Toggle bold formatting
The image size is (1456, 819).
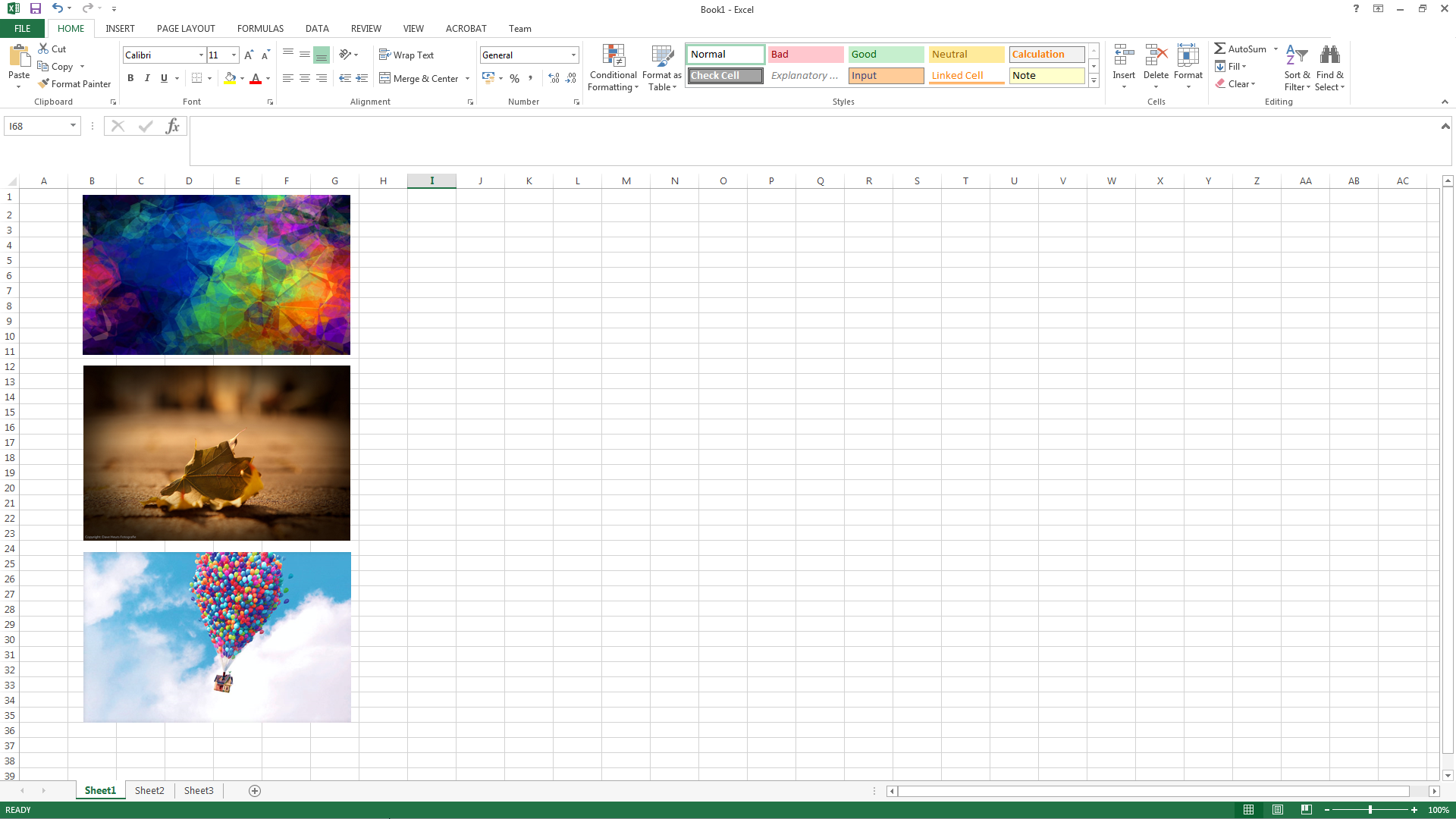[x=130, y=78]
